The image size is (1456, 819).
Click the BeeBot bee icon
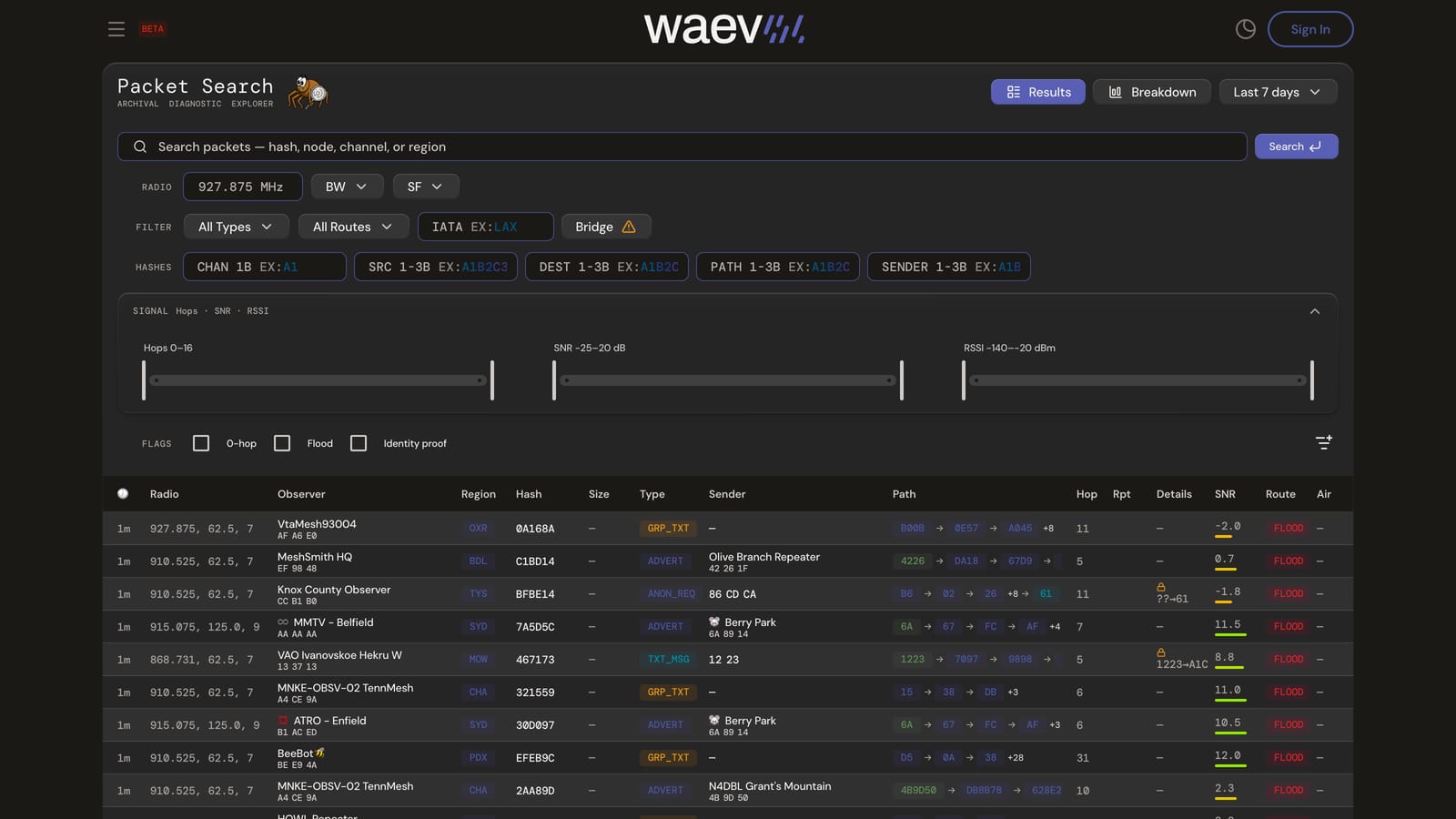[320, 753]
